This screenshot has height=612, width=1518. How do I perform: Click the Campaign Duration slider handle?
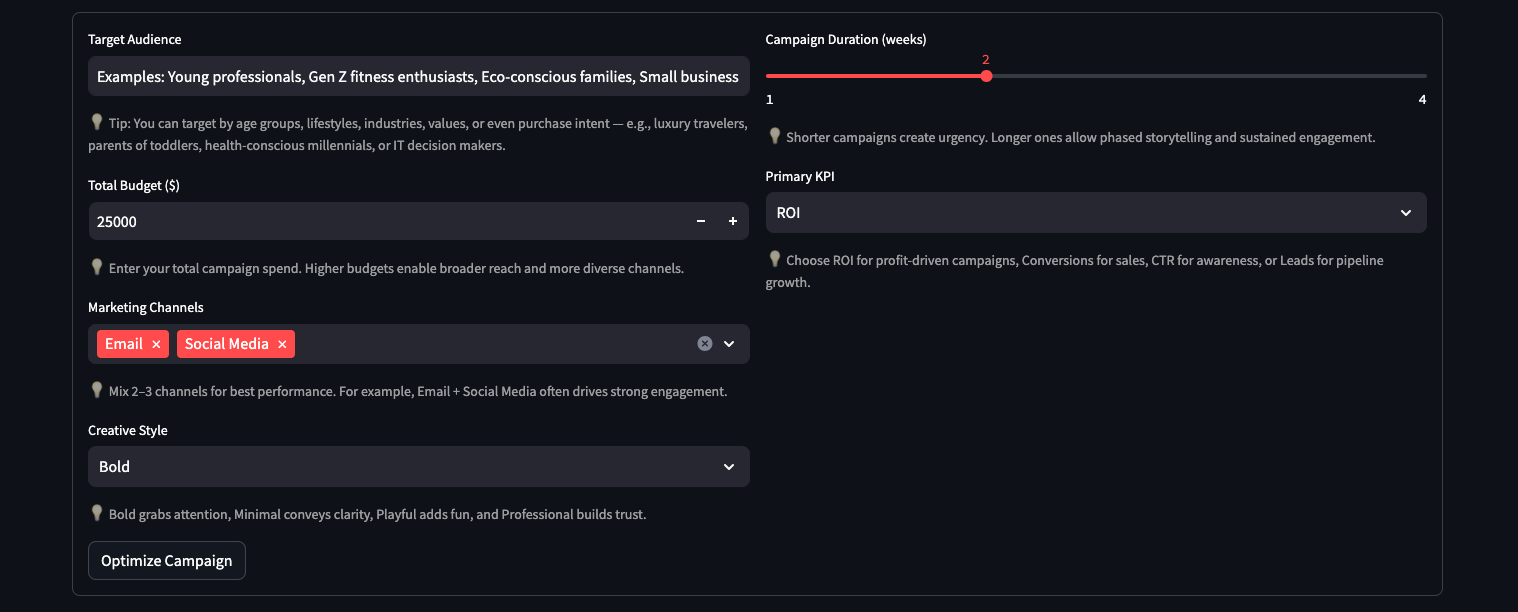[x=987, y=75]
